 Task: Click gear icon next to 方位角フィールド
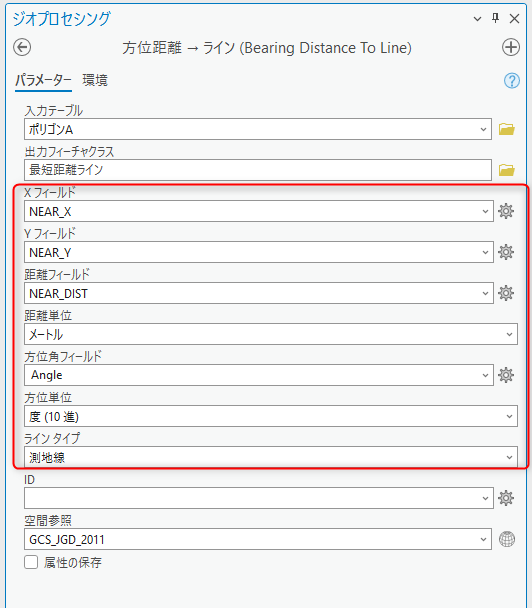506,375
